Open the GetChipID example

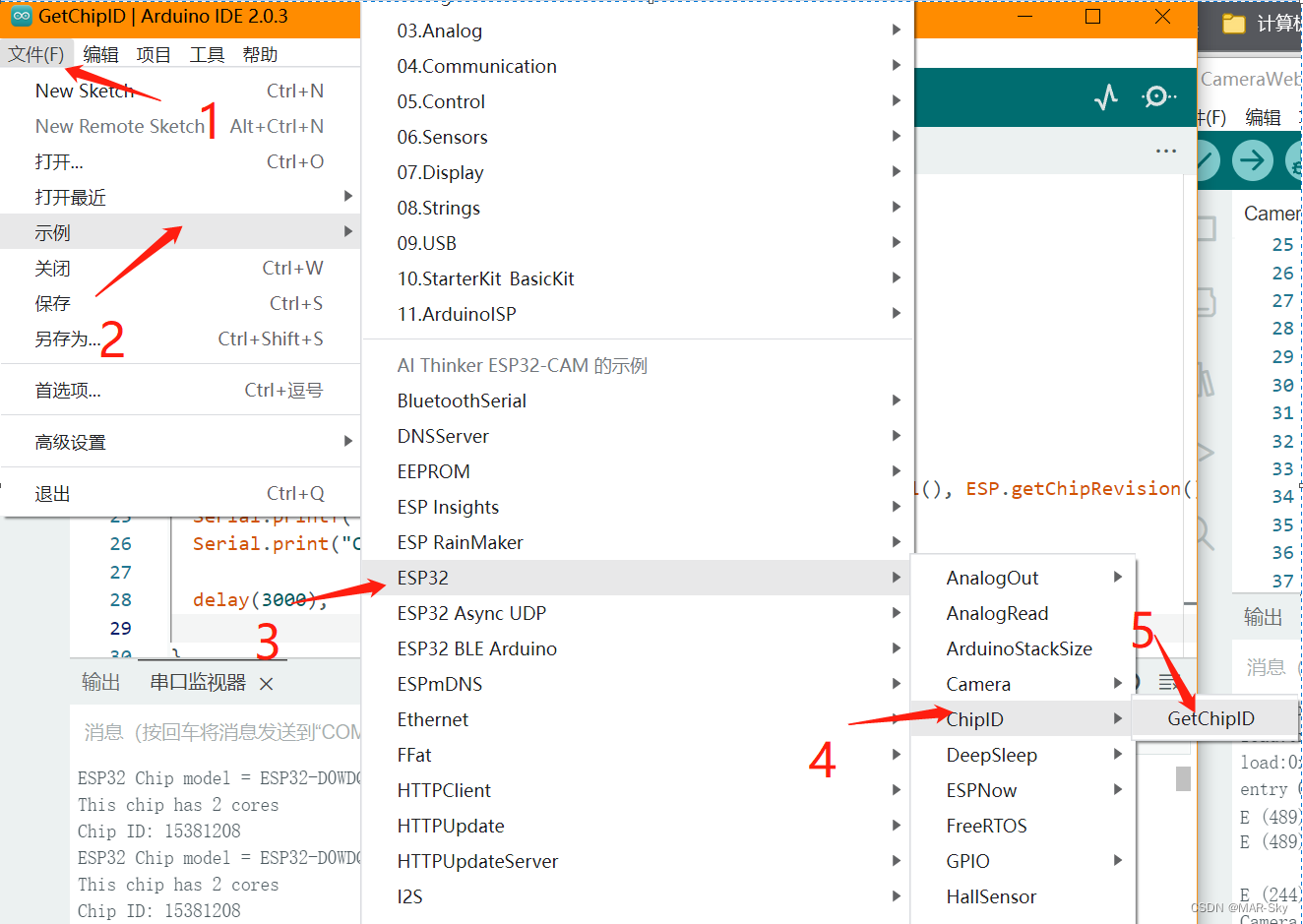1215,718
